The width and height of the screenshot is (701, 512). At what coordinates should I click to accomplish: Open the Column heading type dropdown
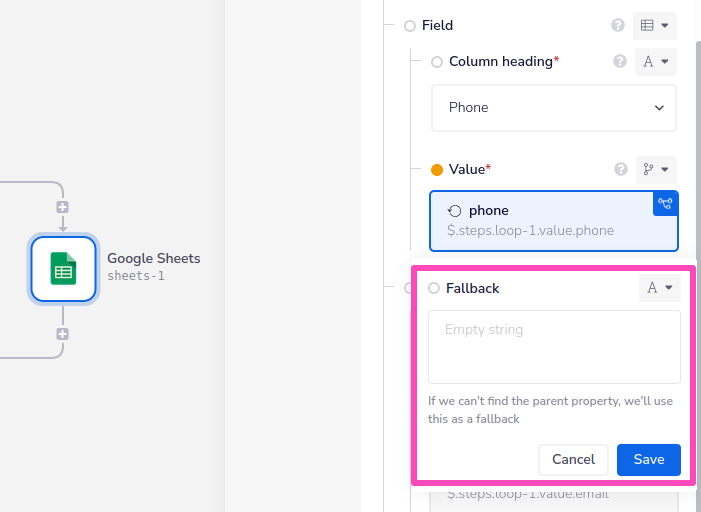tap(656, 62)
